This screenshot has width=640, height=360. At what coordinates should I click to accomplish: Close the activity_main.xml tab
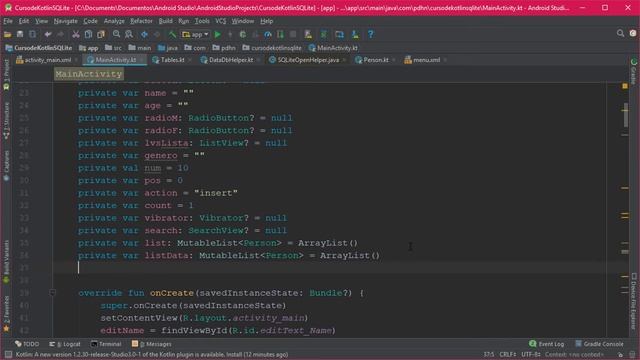point(76,60)
